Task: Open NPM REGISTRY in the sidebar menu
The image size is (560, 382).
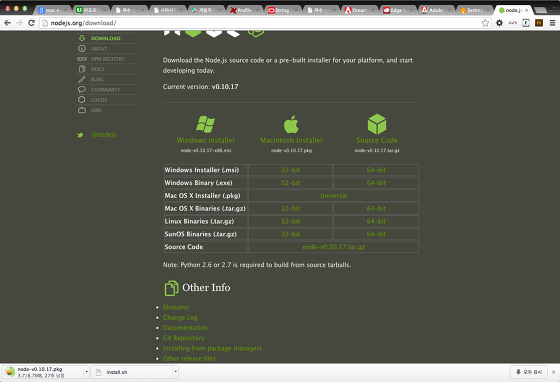Action: coord(108,59)
